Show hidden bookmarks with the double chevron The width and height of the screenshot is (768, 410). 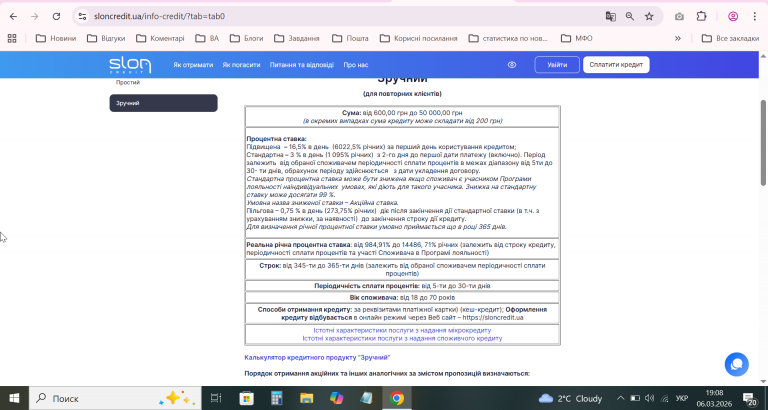click(x=678, y=38)
